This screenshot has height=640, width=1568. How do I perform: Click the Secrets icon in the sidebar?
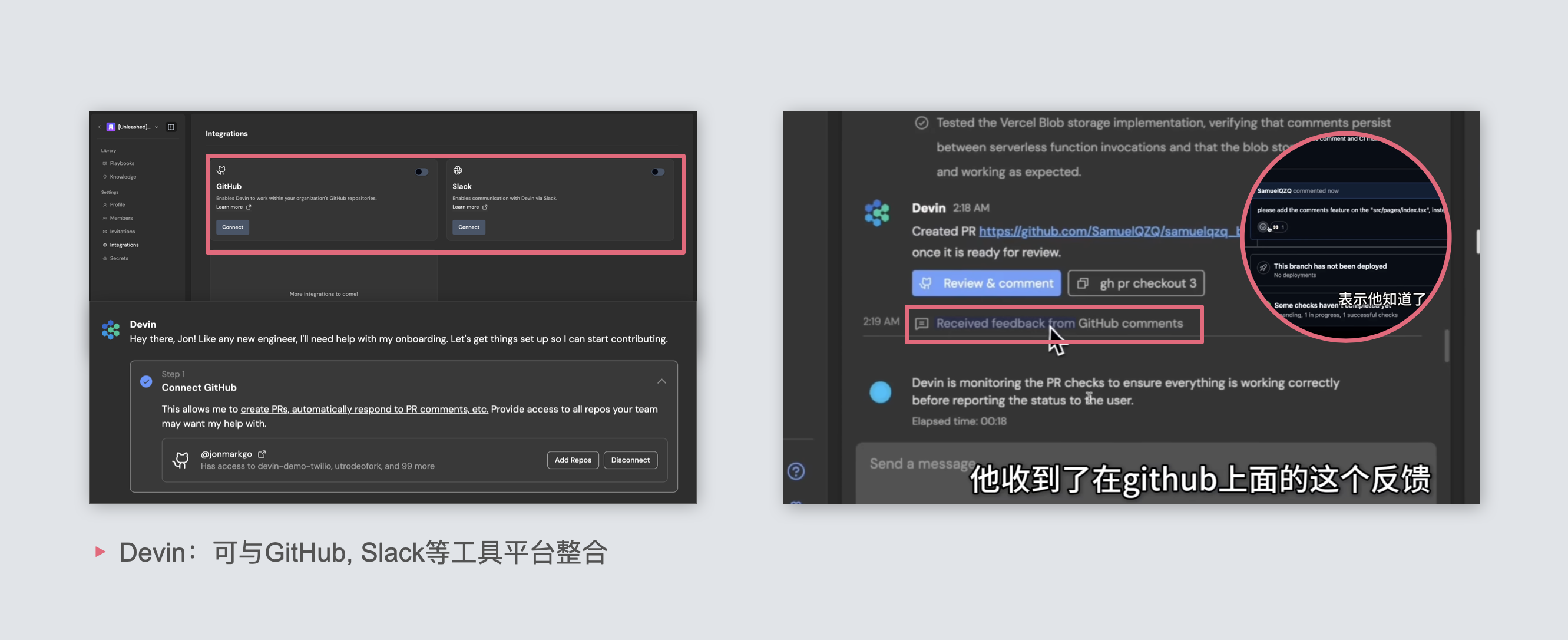105,258
